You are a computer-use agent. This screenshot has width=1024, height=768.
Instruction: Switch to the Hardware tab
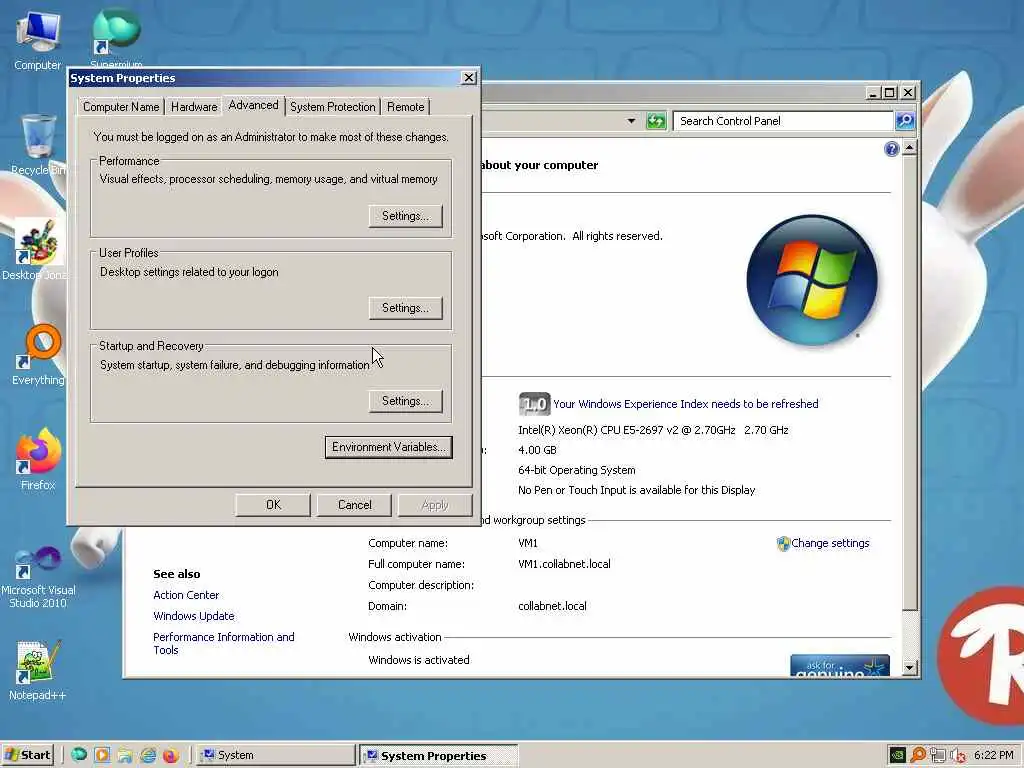pos(194,106)
